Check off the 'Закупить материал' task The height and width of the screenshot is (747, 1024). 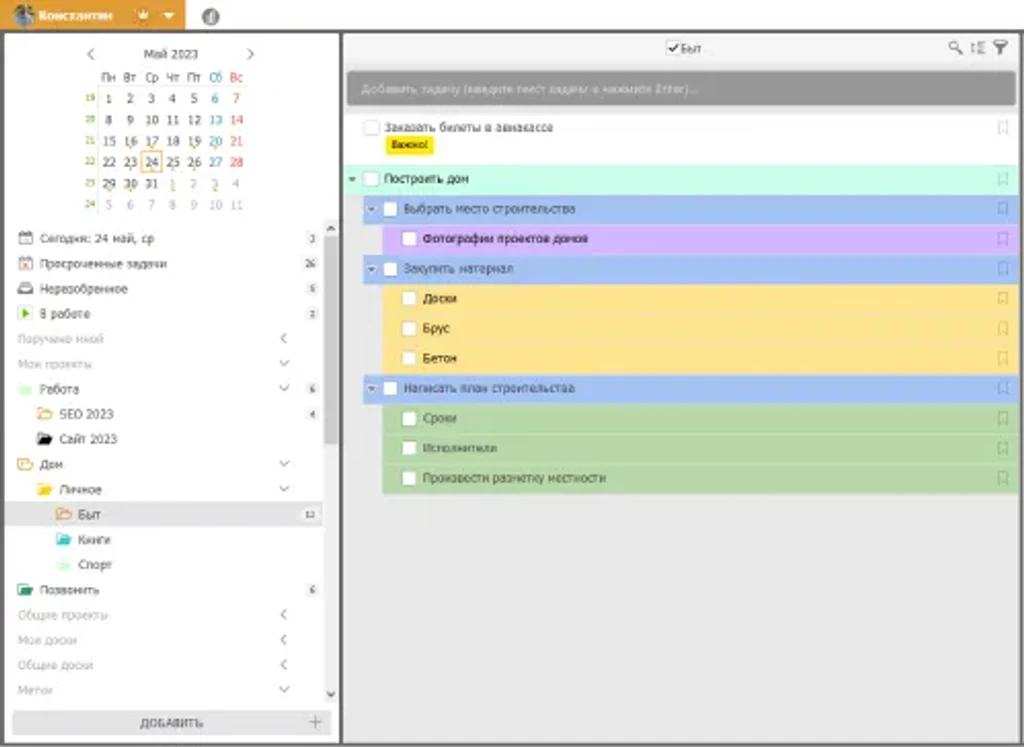390,268
